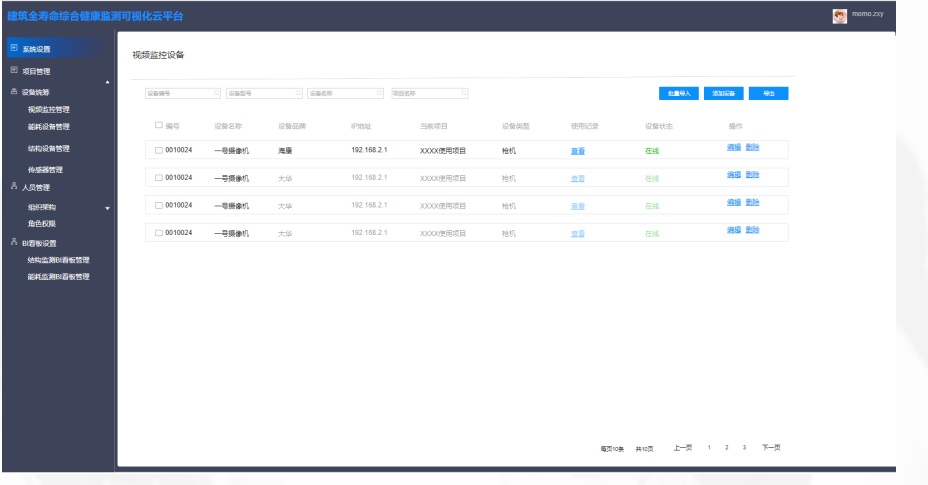Click the 海康 brand cell
The height and width of the screenshot is (485, 928).
(x=285, y=151)
